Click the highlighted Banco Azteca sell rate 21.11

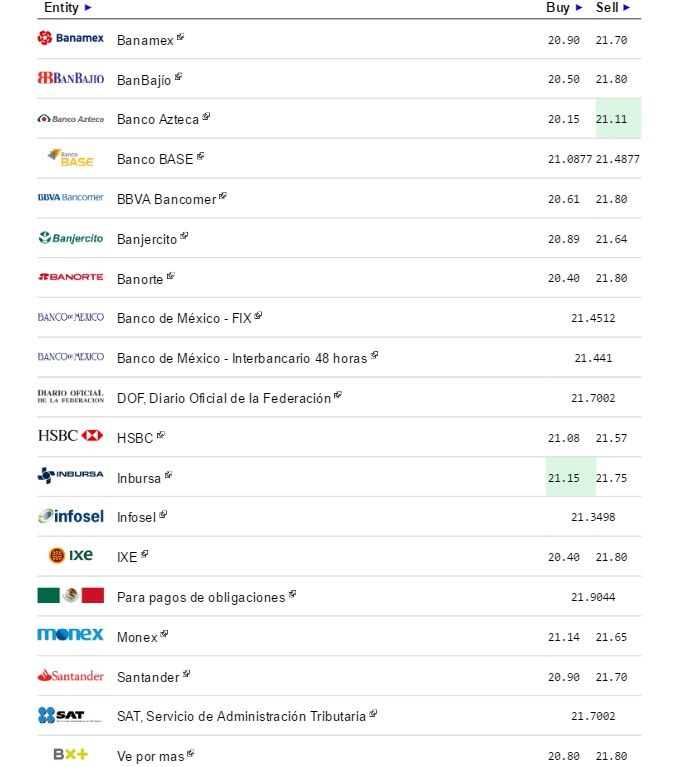click(612, 119)
